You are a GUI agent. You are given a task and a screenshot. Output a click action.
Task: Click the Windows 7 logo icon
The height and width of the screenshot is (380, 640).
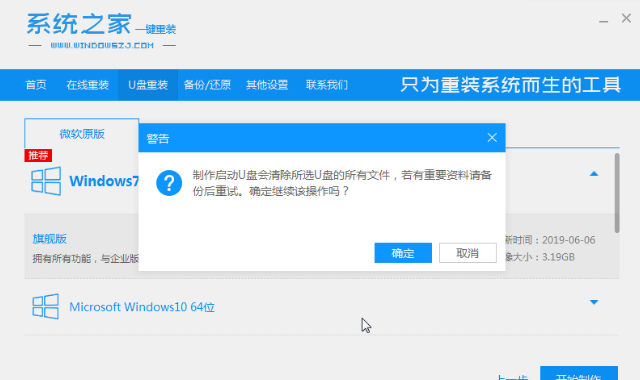tap(46, 181)
